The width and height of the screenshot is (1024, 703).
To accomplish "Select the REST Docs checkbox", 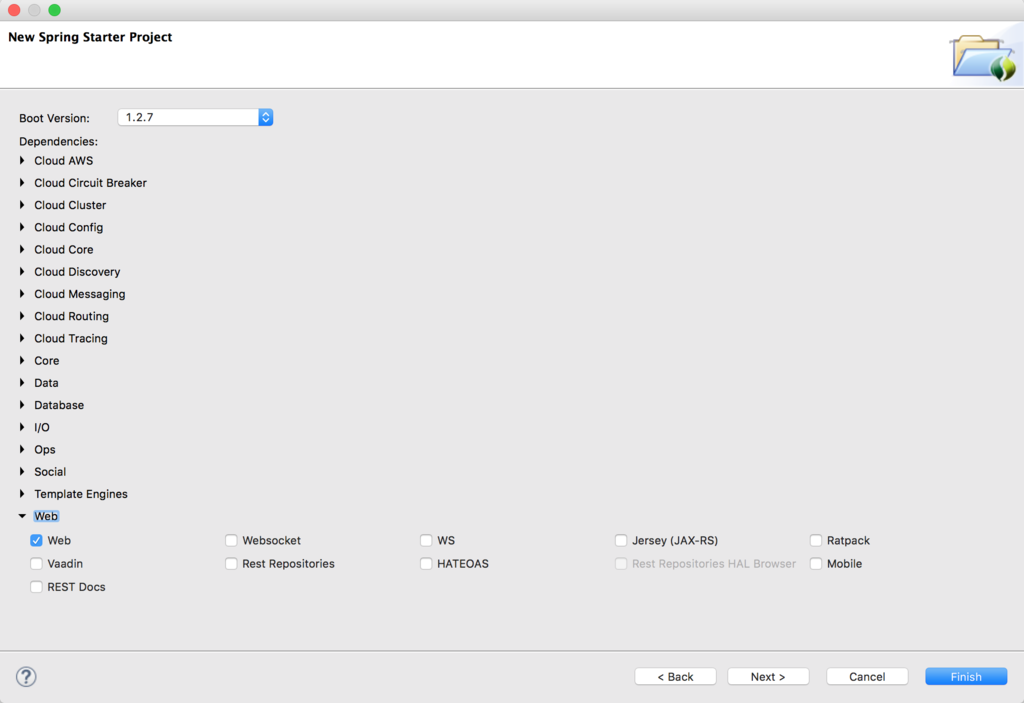I will [x=36, y=587].
